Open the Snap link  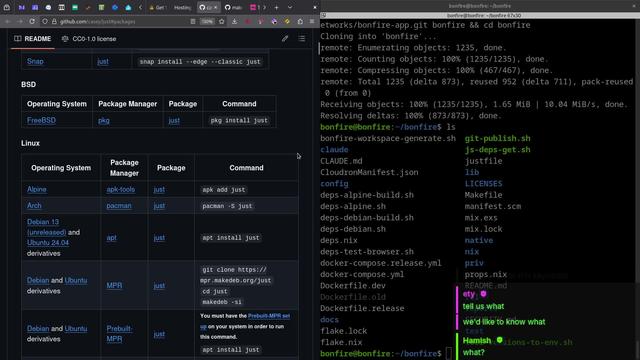click(x=35, y=61)
